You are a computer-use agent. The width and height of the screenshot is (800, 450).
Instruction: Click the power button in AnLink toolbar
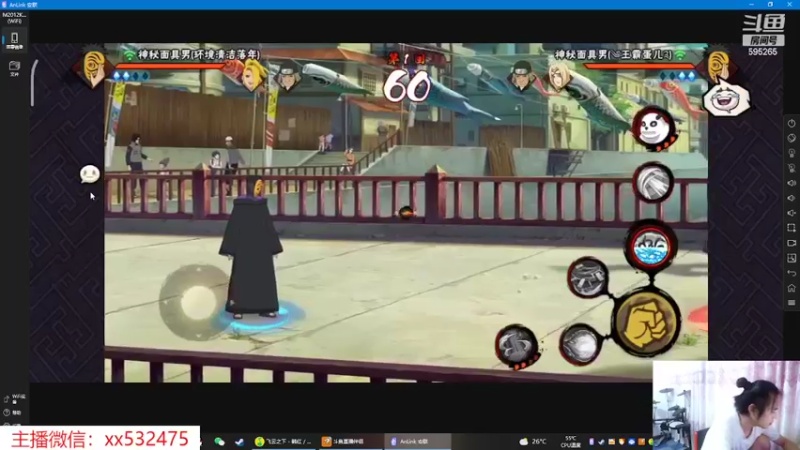tap(791, 123)
